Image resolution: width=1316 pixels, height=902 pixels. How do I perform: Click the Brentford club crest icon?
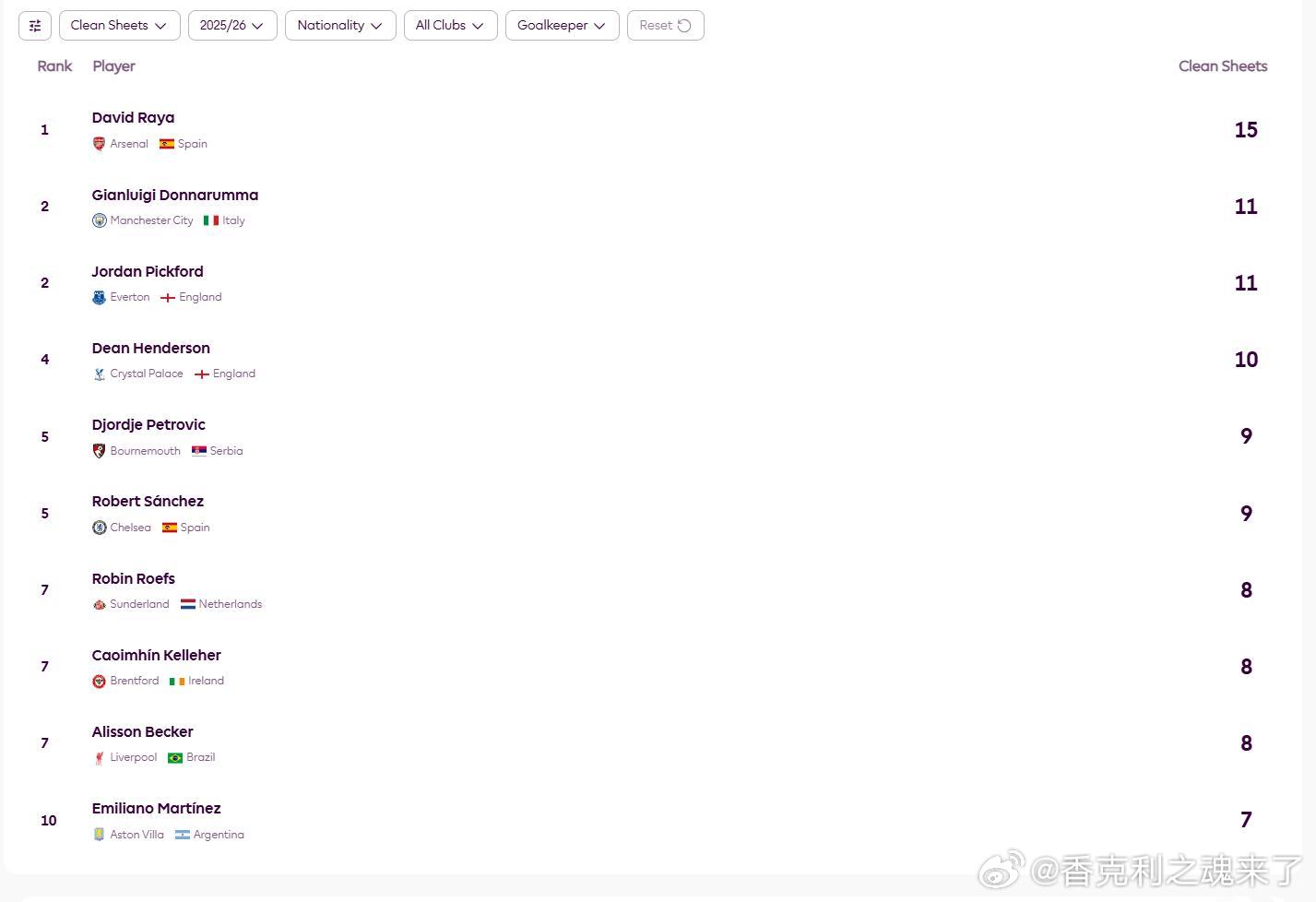click(99, 681)
